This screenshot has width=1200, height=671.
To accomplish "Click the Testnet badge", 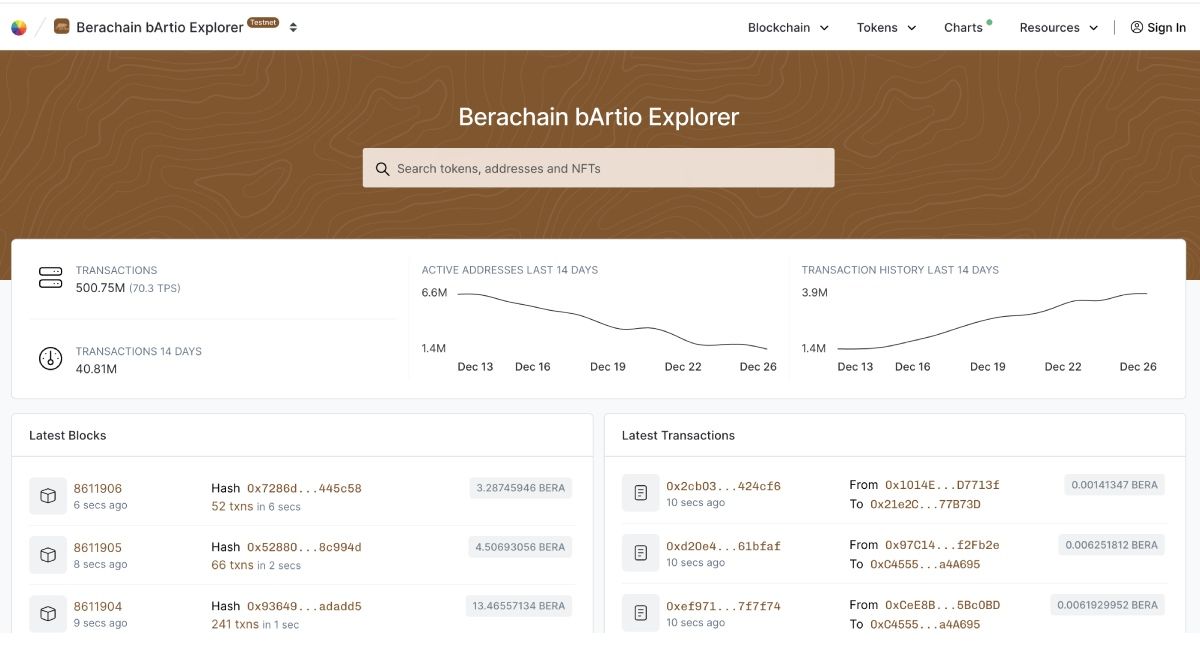I will (x=263, y=22).
